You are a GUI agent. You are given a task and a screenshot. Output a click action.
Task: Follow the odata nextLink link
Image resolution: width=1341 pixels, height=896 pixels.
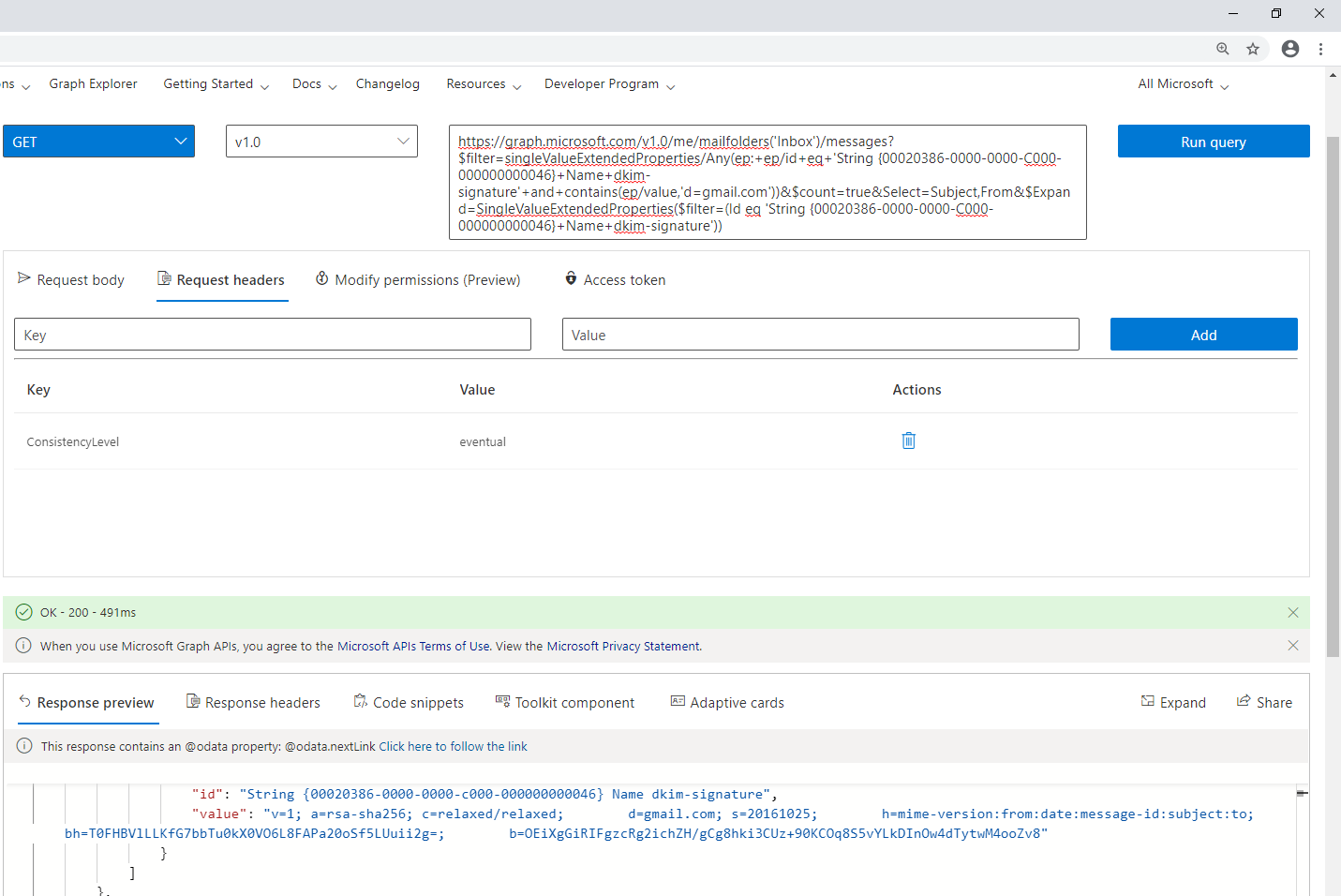point(453,747)
